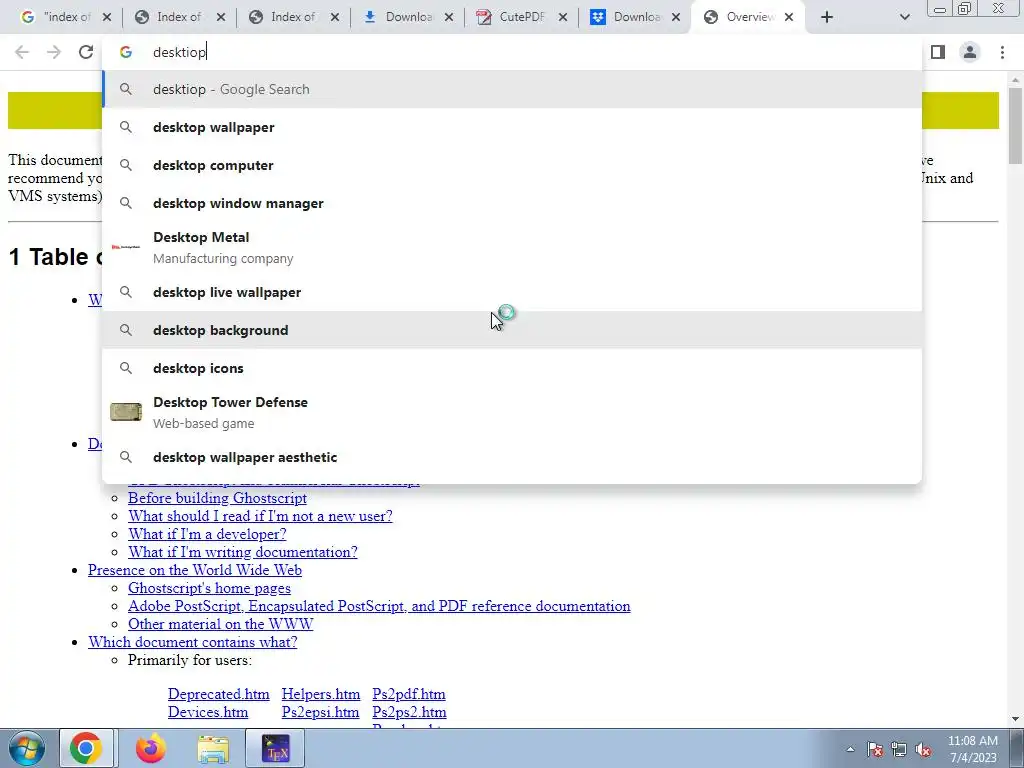
Task: Close the CutePDF tab
Action: 563,17
